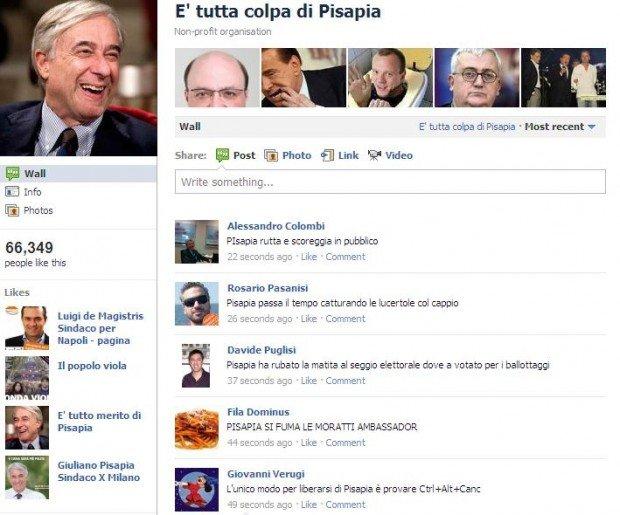
Task: Open Alessandro Colombi's profile link
Action: [x=276, y=226]
